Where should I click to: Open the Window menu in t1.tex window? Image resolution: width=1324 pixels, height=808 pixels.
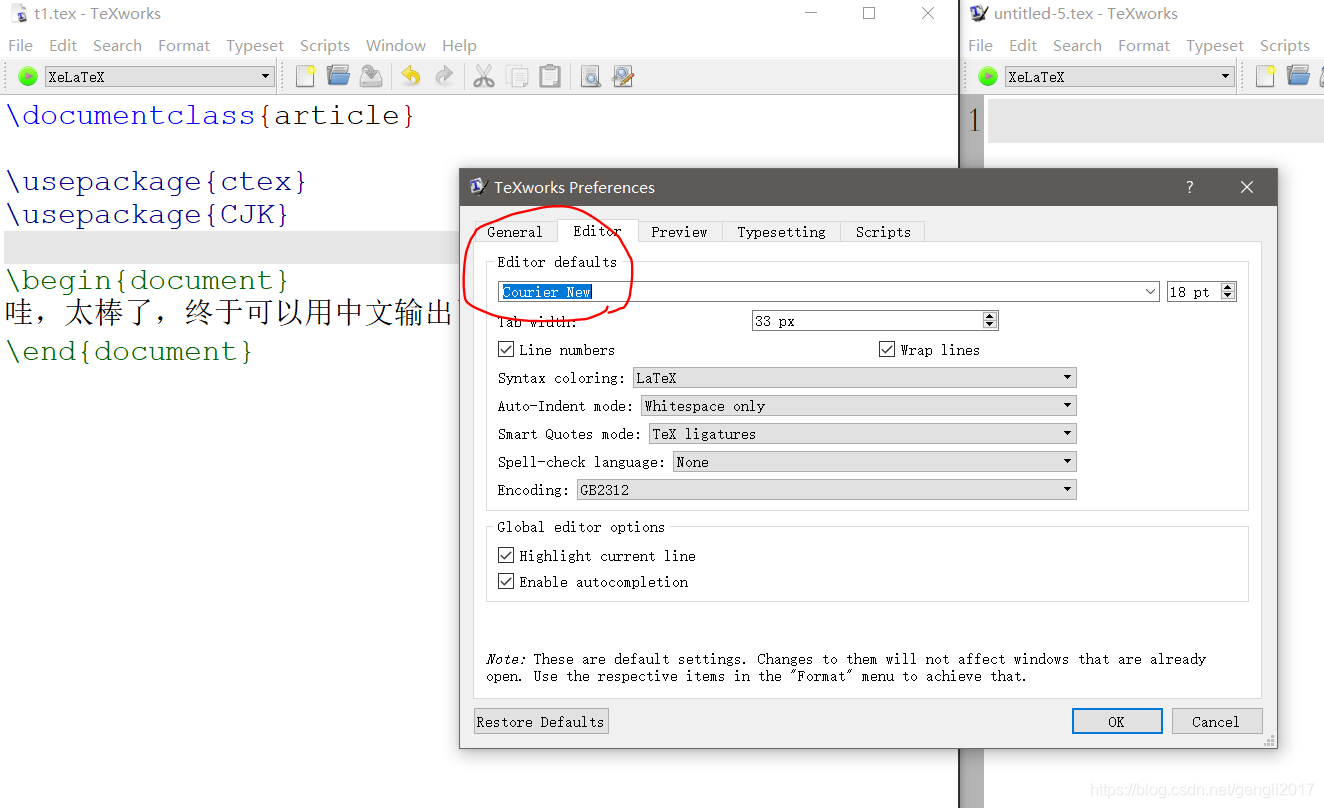click(396, 45)
